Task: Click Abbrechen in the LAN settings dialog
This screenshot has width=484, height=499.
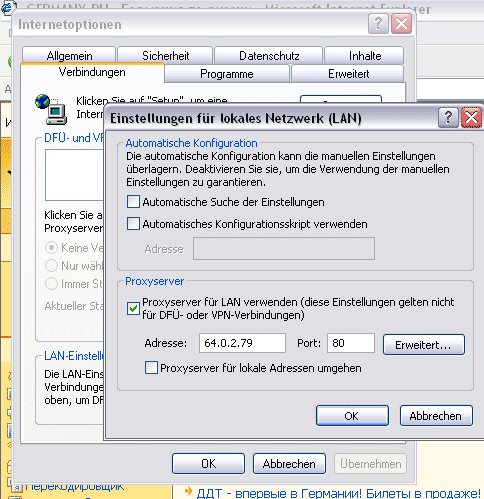Action: coord(436,416)
